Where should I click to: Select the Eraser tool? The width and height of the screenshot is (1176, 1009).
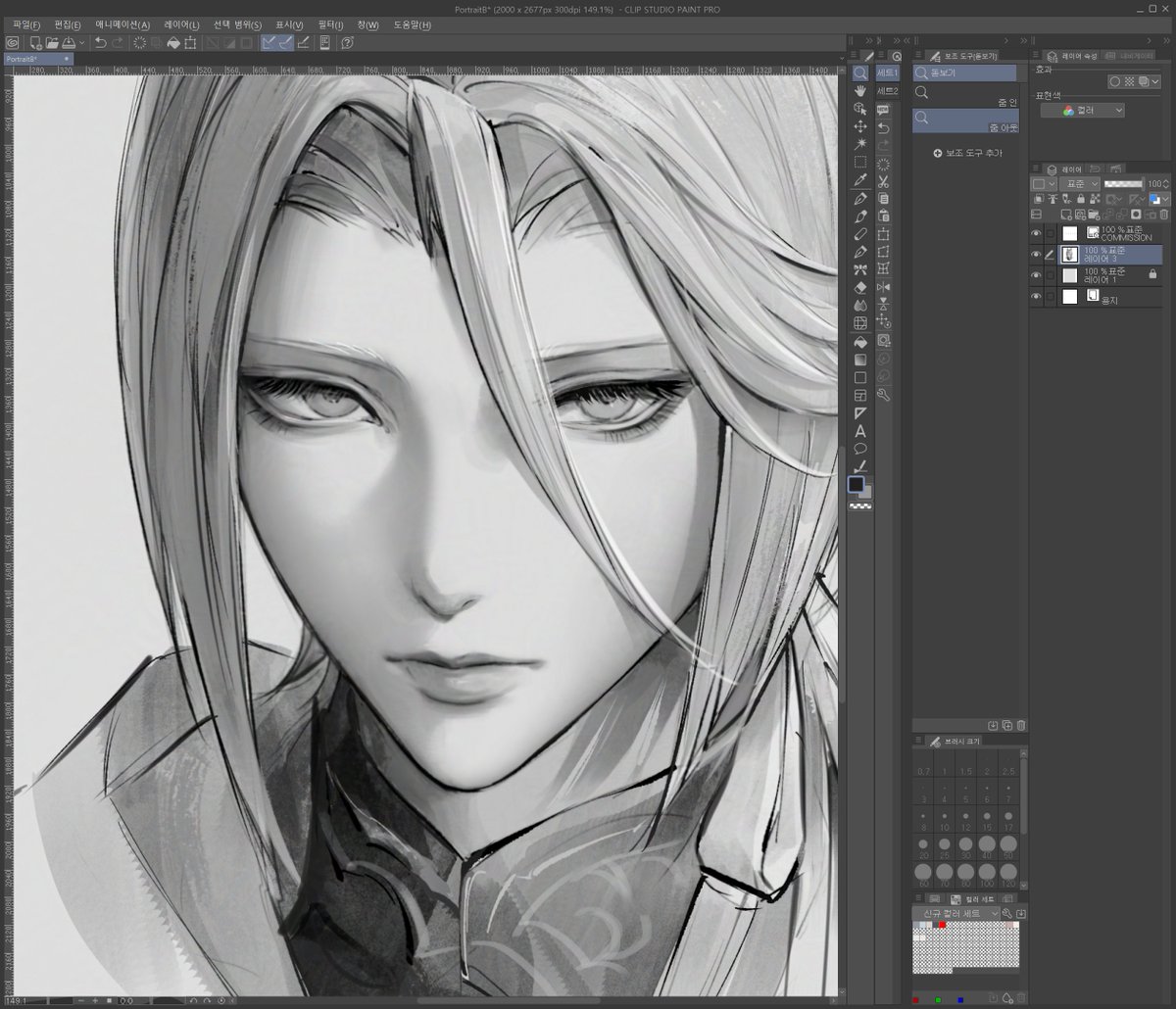coord(860,288)
